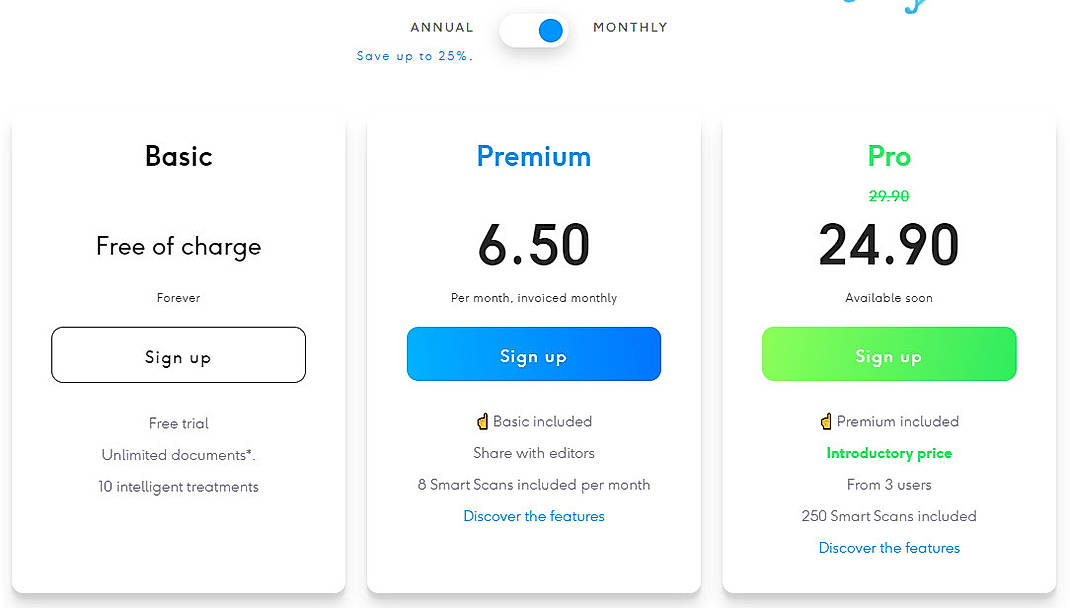
Task: Switch billing to ANNUAL
Action: 441,27
